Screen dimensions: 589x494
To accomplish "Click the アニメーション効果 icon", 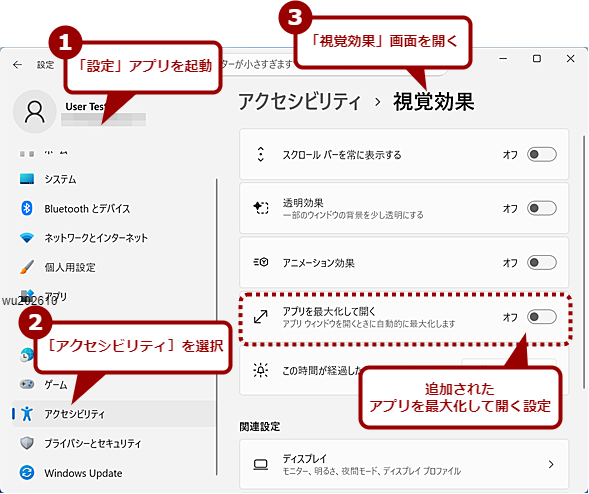I will [x=261, y=262].
